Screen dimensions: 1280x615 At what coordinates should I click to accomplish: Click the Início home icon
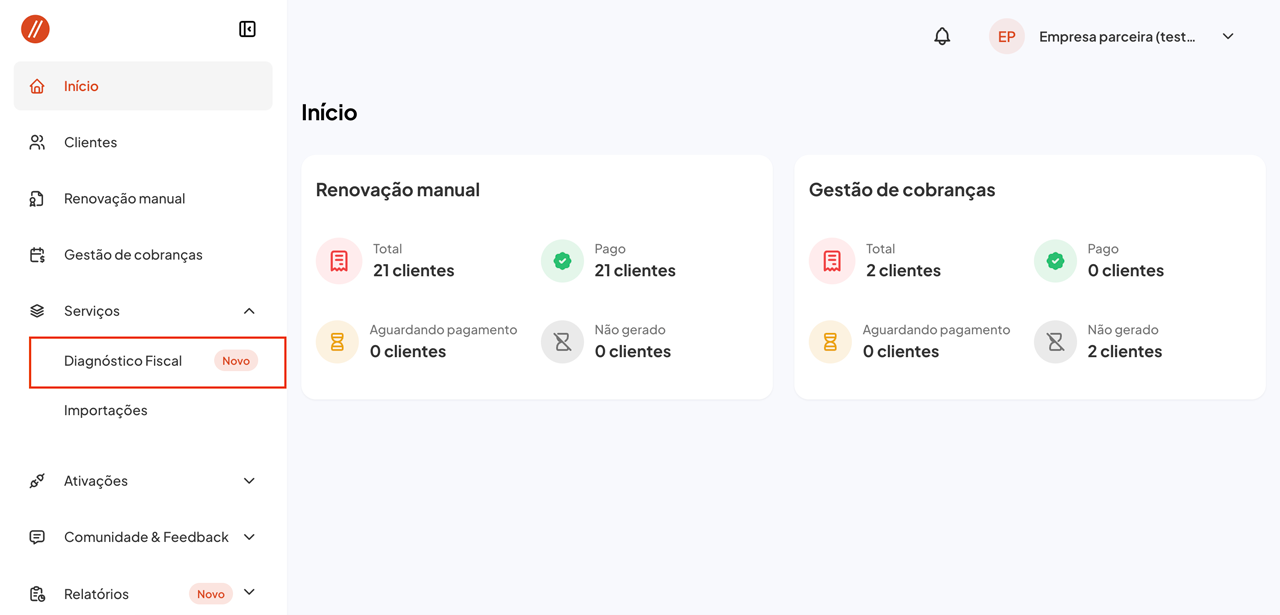(37, 86)
